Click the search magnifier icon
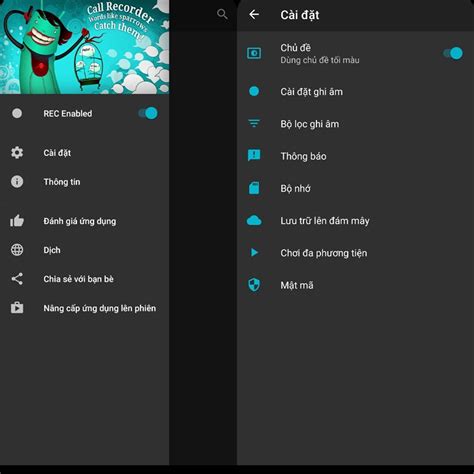The height and width of the screenshot is (474, 474). 222,14
